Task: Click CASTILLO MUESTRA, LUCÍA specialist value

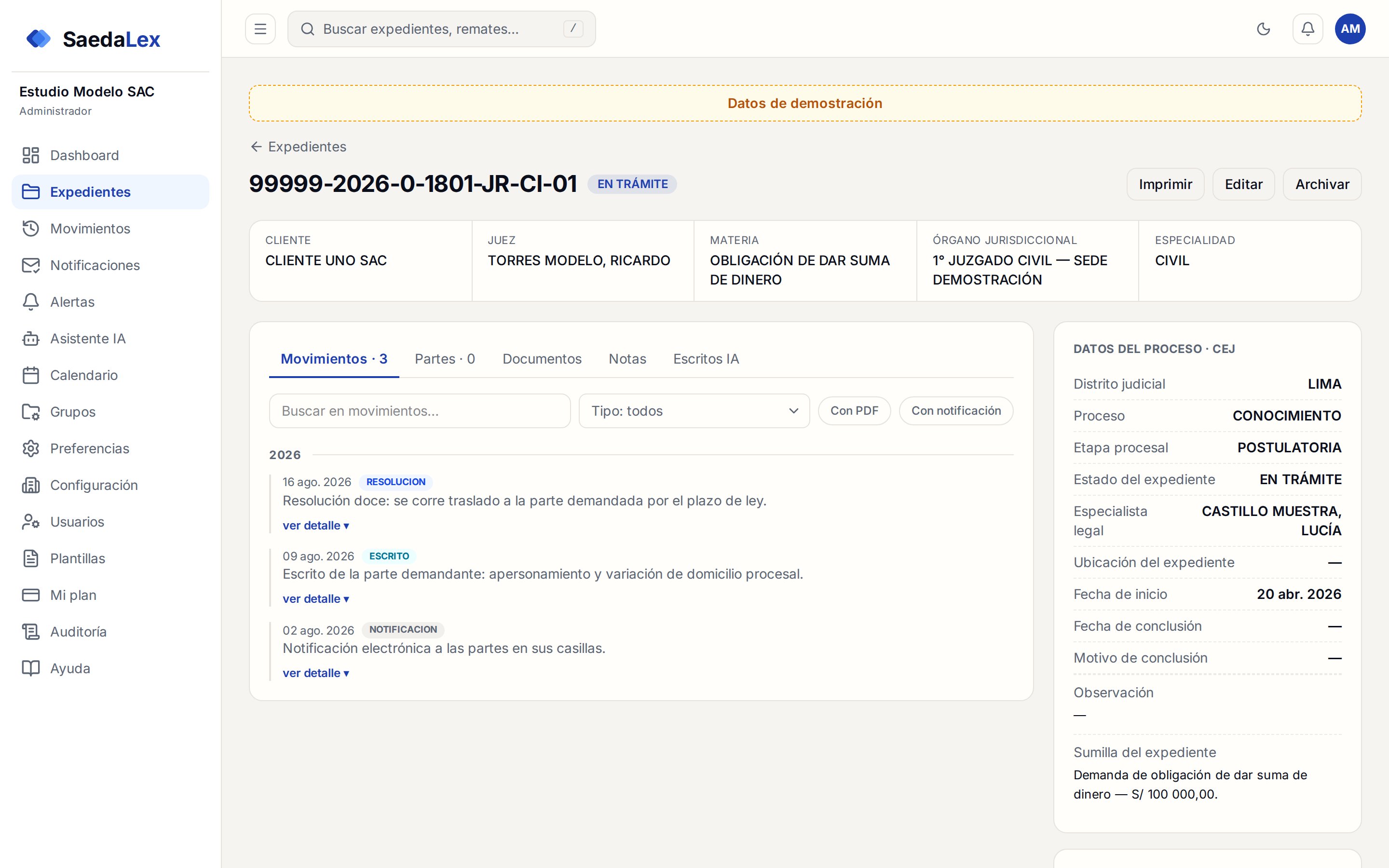Action: tap(1271, 521)
